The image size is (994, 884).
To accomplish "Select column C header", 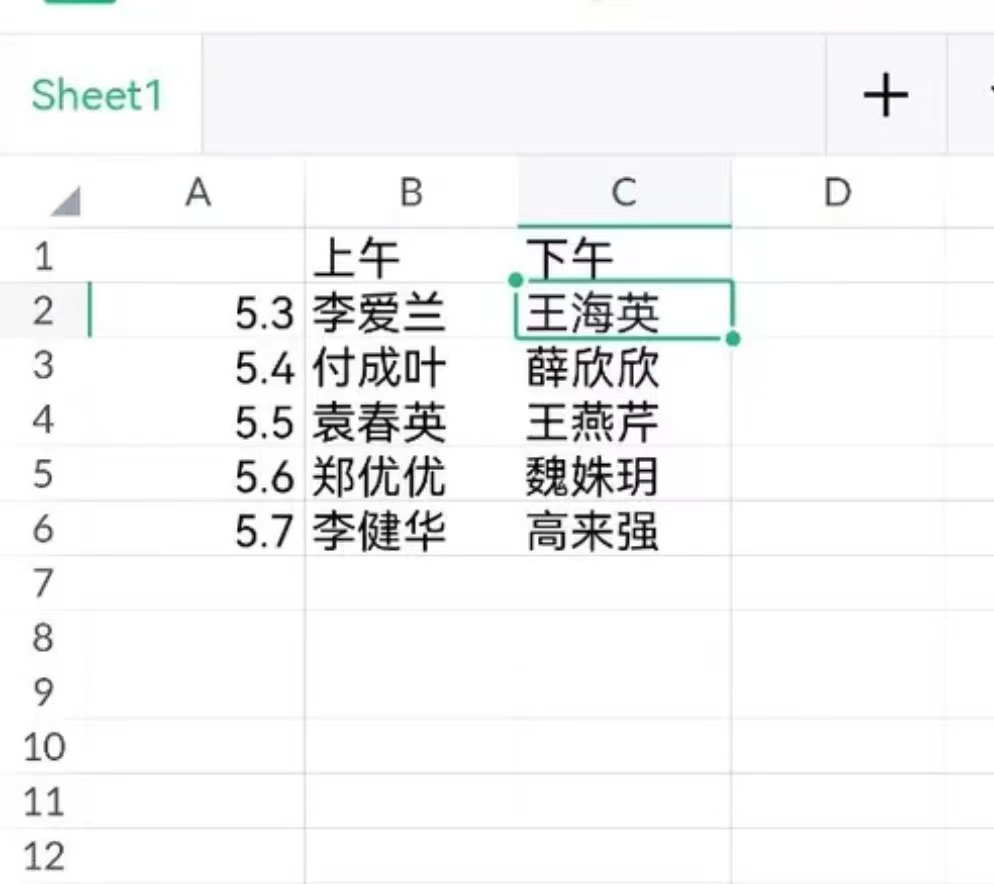I will point(624,192).
